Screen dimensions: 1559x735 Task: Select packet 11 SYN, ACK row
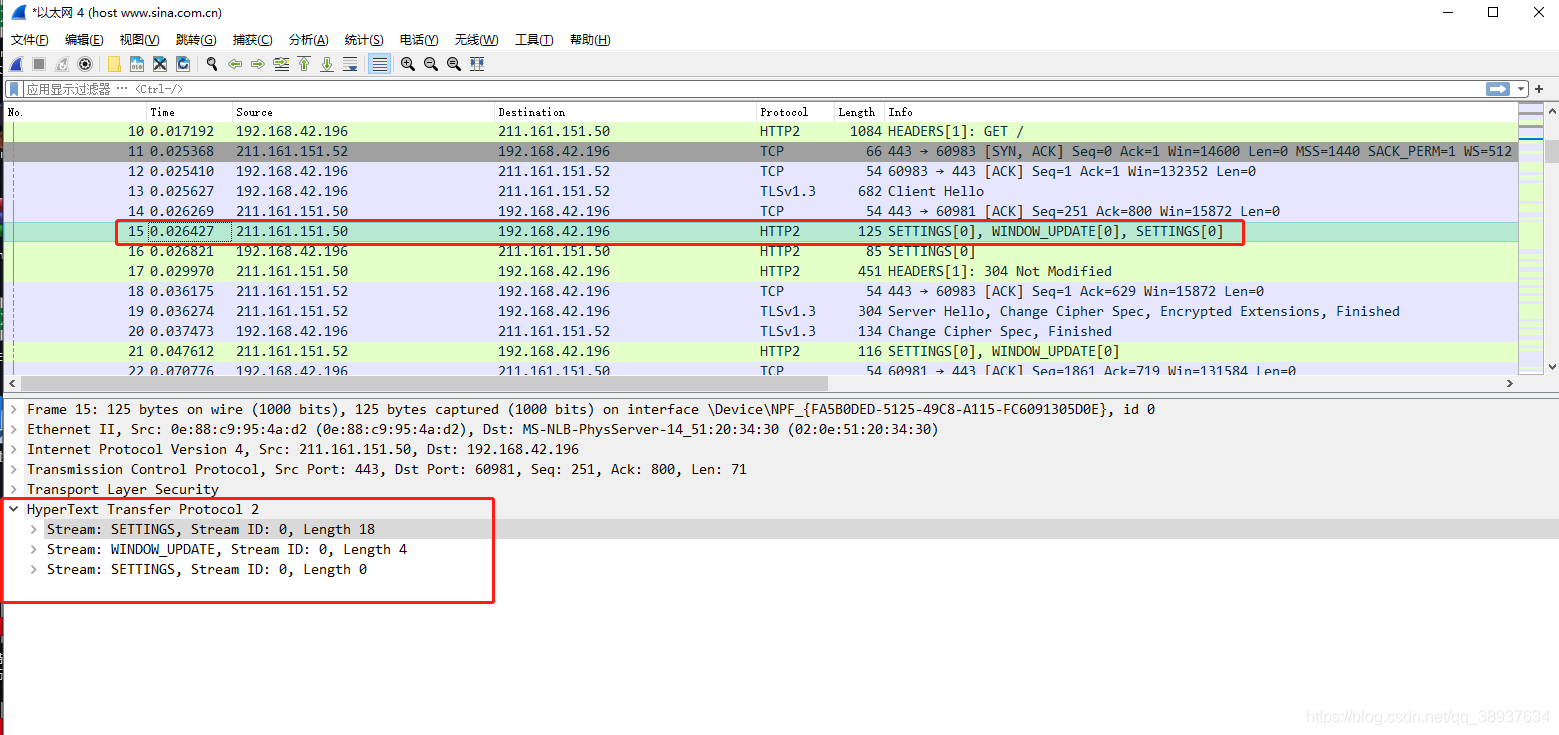coord(760,151)
